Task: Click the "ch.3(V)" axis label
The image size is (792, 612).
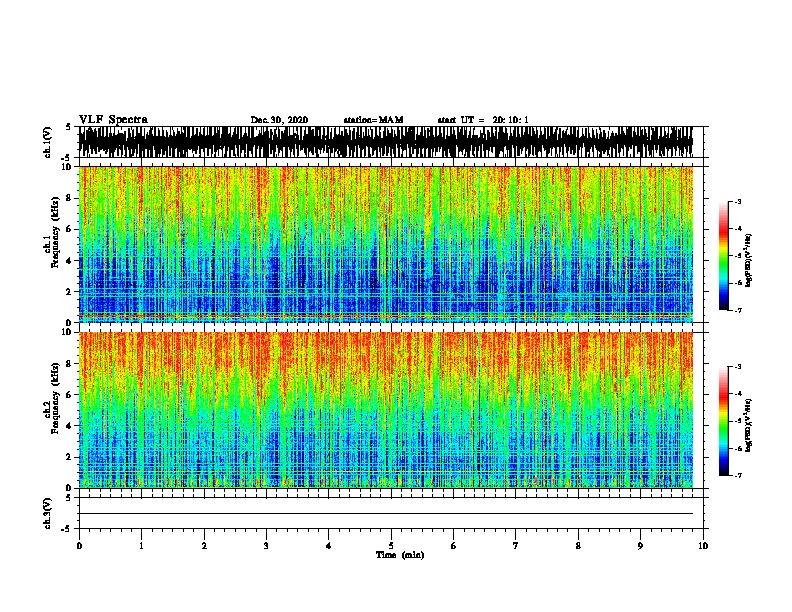Action: pos(48,513)
